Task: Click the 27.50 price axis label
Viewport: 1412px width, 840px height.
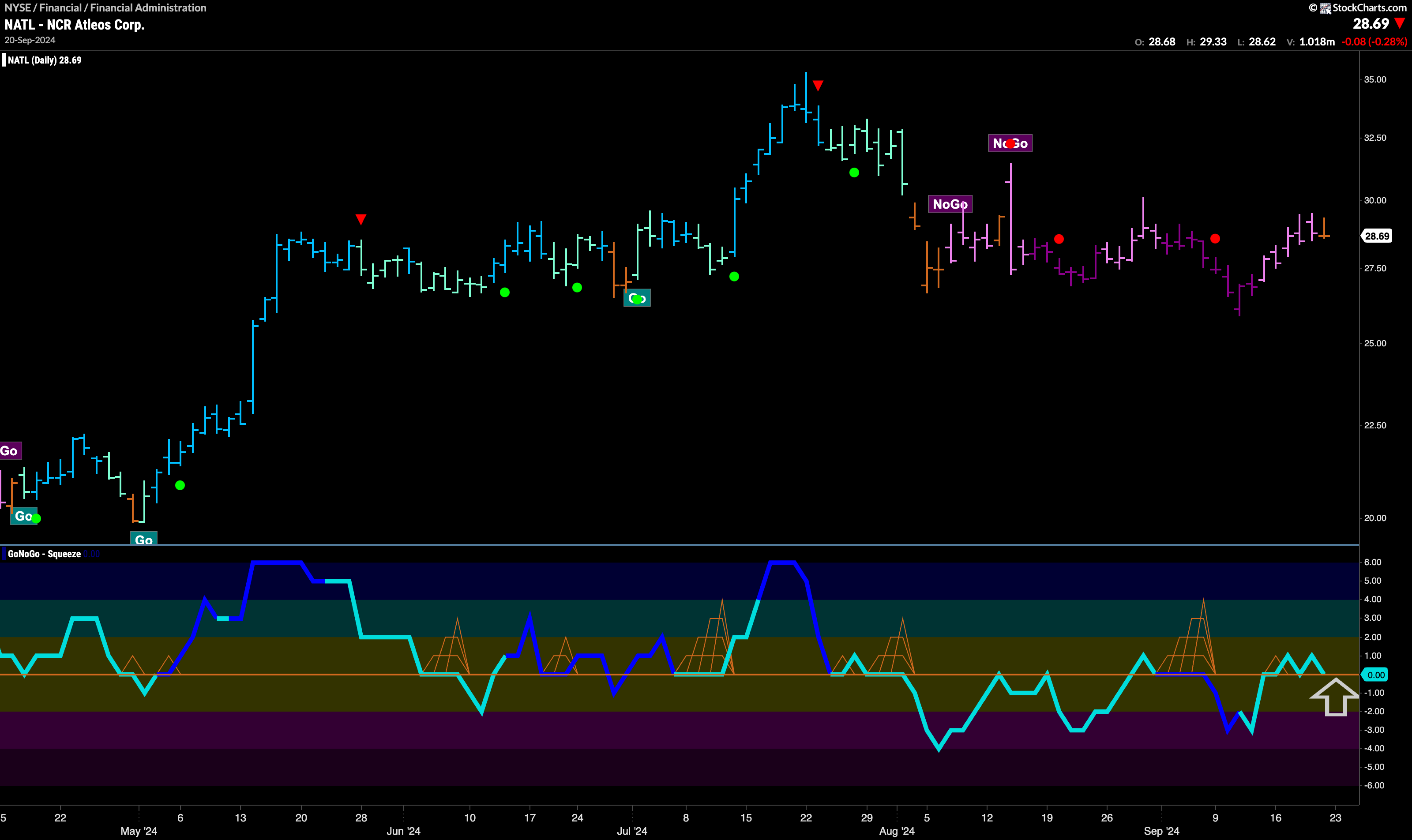Action: [x=1374, y=268]
